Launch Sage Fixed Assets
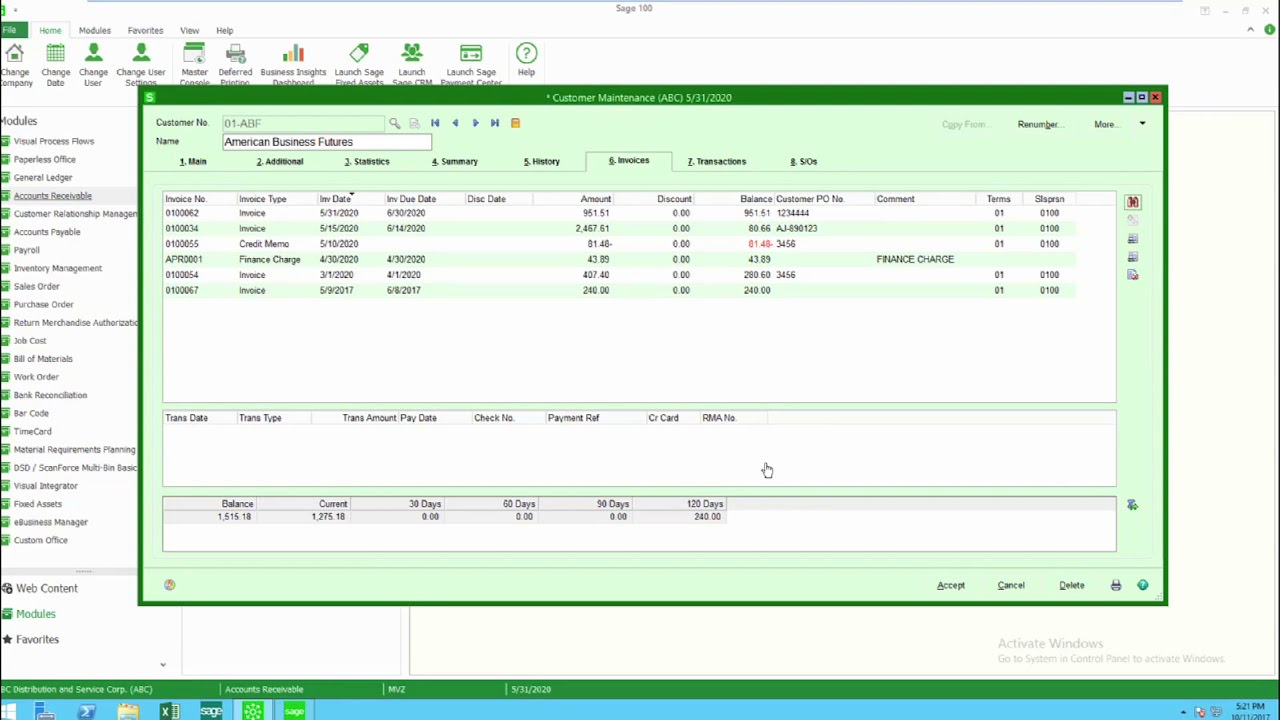1280x720 pixels. tap(359, 64)
